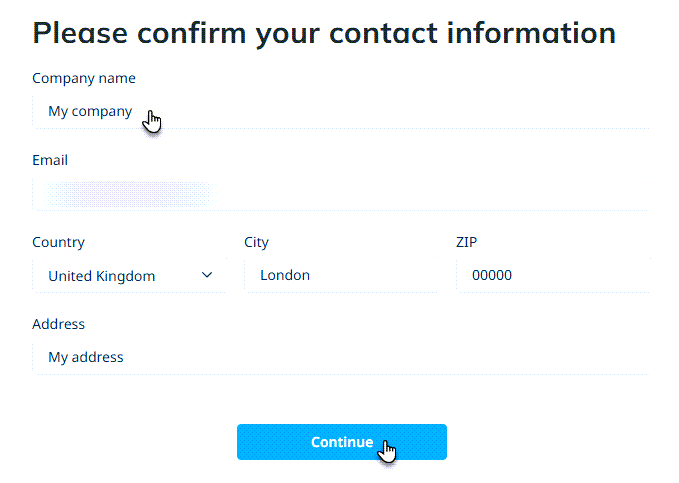Screen dimensions: 679x483
Task: Click the Continue button
Action: pos(341,442)
